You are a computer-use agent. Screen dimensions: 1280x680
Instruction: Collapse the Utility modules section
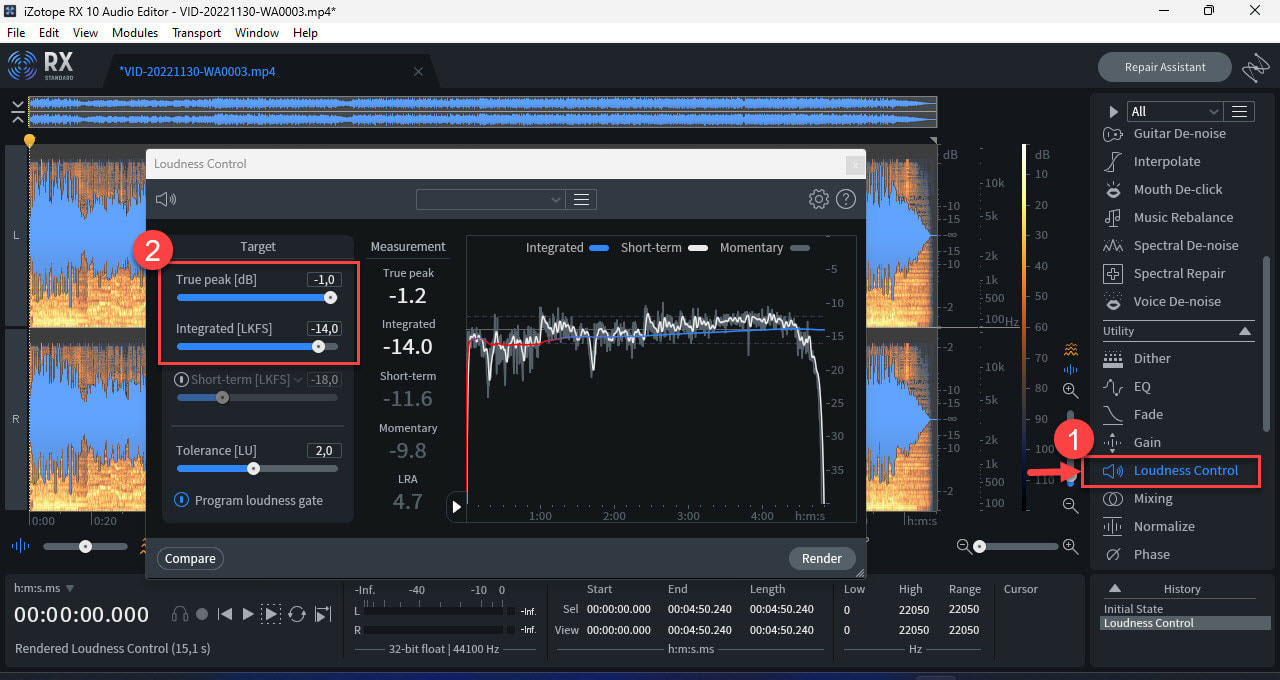tap(1245, 331)
